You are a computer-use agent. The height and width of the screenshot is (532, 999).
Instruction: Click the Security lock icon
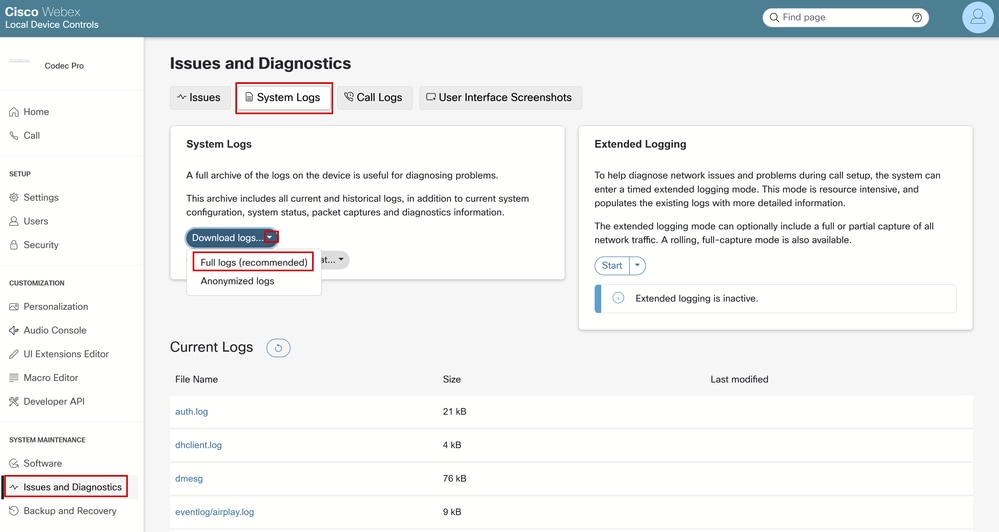[x=13, y=245]
